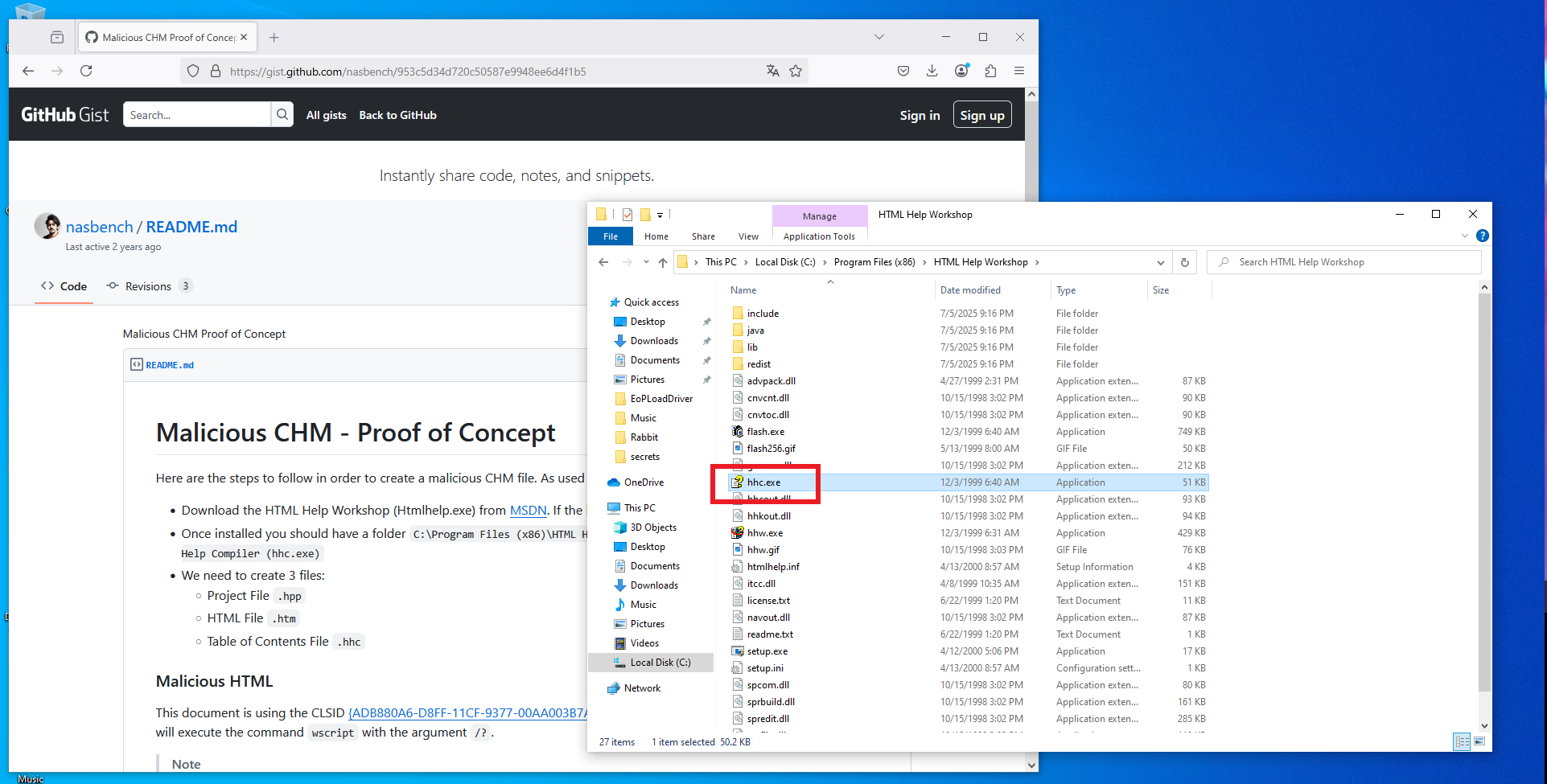This screenshot has width=1547, height=784.
Task: Open Customize Quick Access Toolbar dropdown
Action: tap(660, 215)
